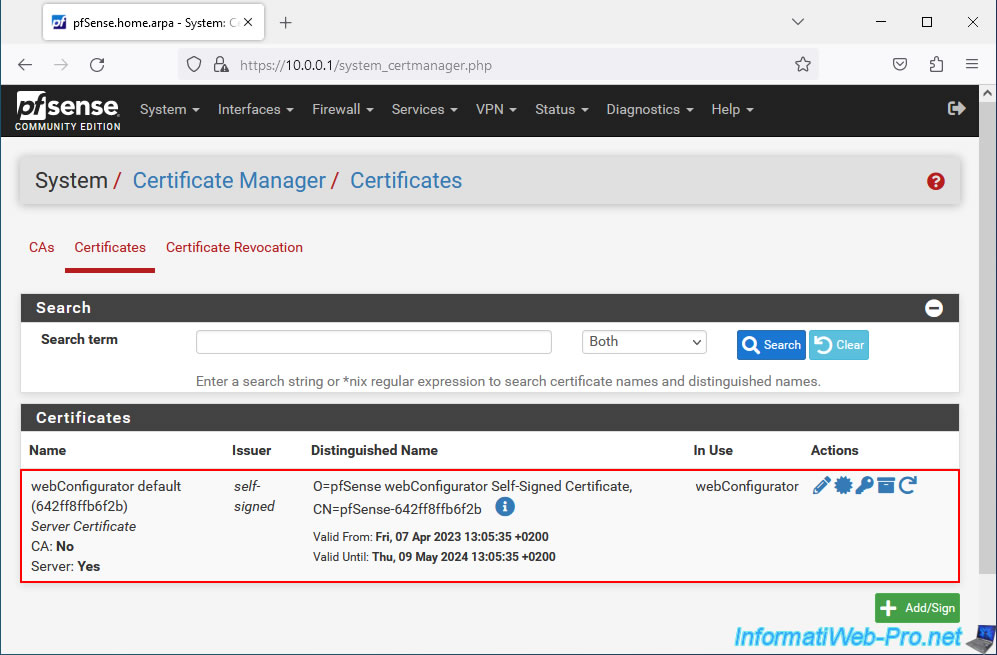This screenshot has height=655, width=997.
Task: Open the VPN menu
Action: coord(496,109)
